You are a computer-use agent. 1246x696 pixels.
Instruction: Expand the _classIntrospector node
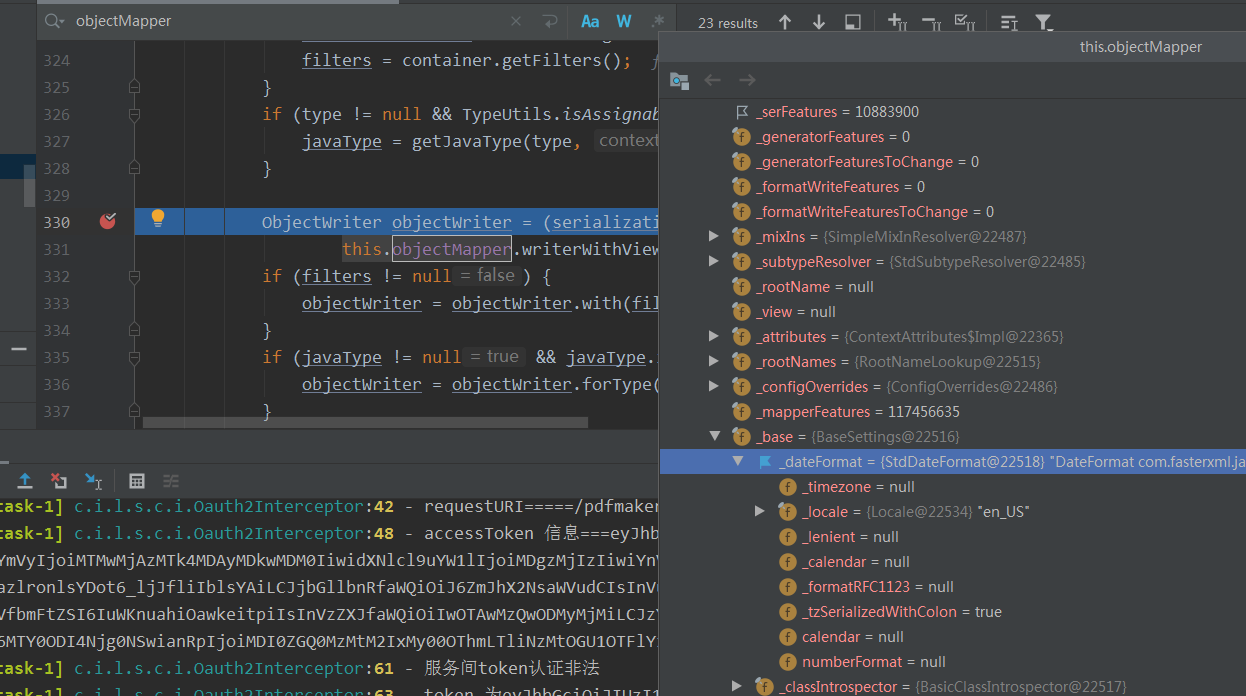click(736, 686)
